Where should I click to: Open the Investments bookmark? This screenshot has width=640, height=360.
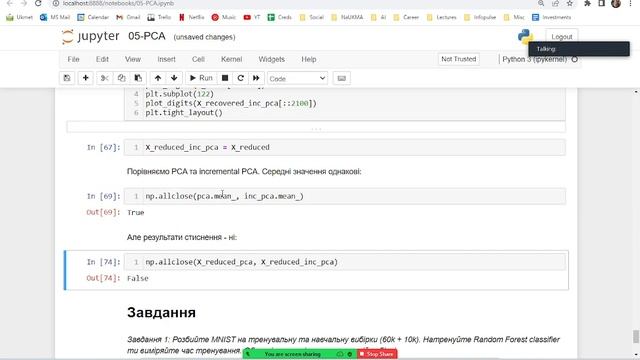click(x=552, y=17)
